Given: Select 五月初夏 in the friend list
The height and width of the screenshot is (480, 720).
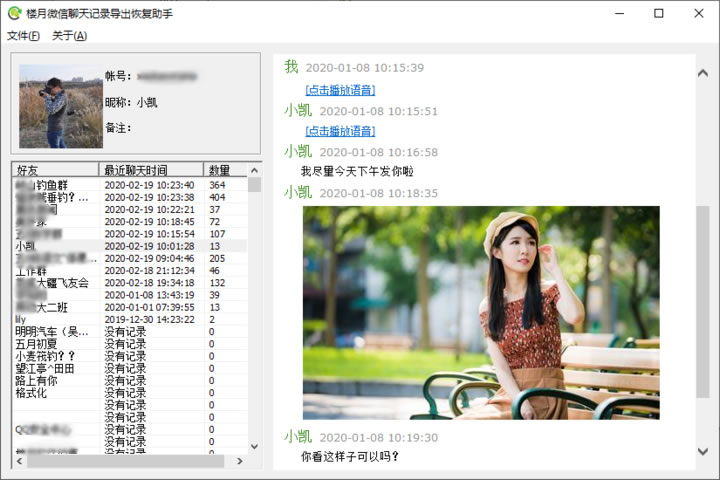Looking at the screenshot, I should [x=36, y=344].
